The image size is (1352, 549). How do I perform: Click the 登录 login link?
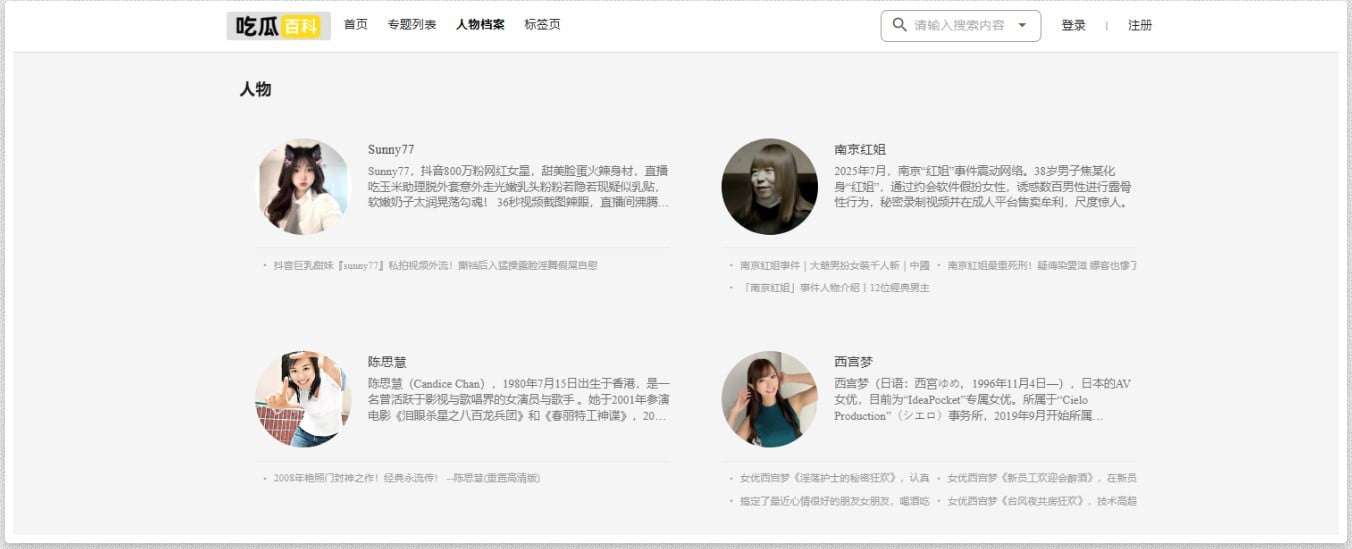tap(1073, 26)
